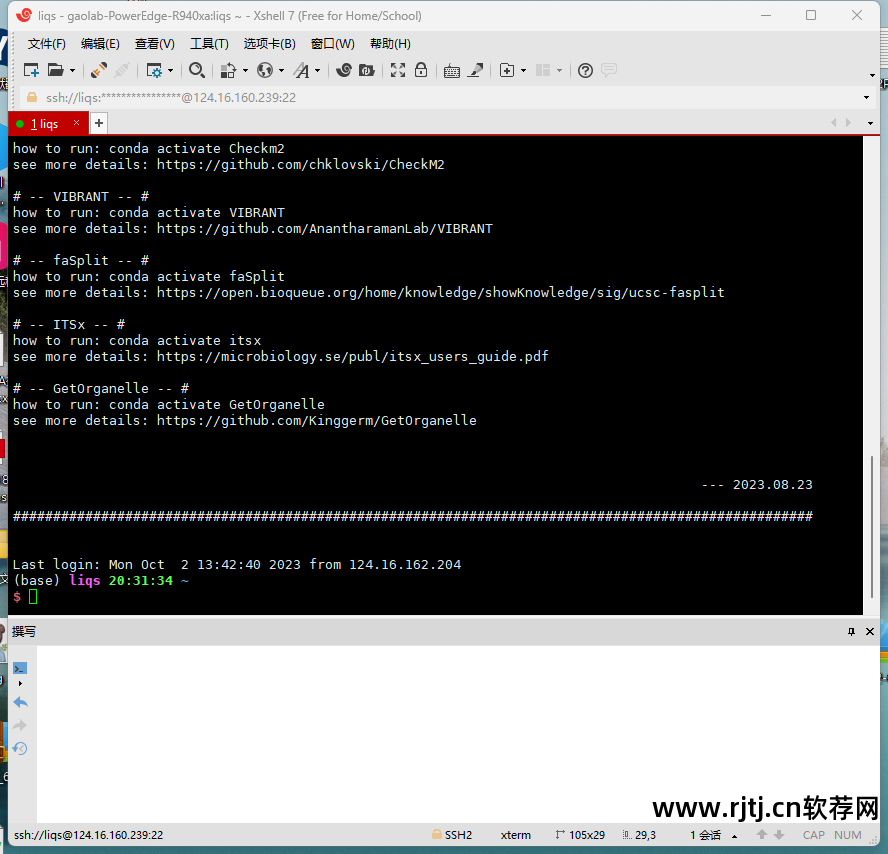The width and height of the screenshot is (888, 854).
Task: Create a new session with the new-session icon
Action: (31, 70)
